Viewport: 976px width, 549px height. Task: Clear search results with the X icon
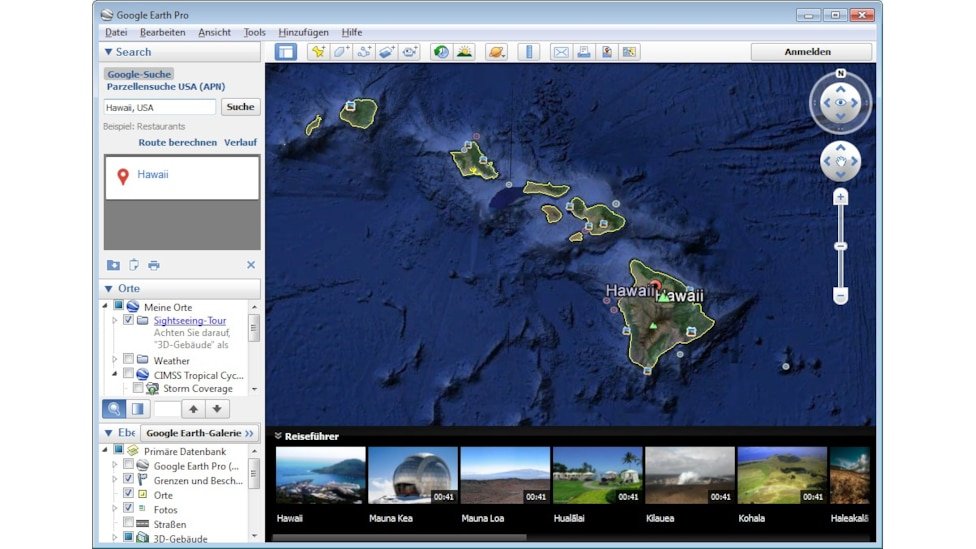(251, 265)
